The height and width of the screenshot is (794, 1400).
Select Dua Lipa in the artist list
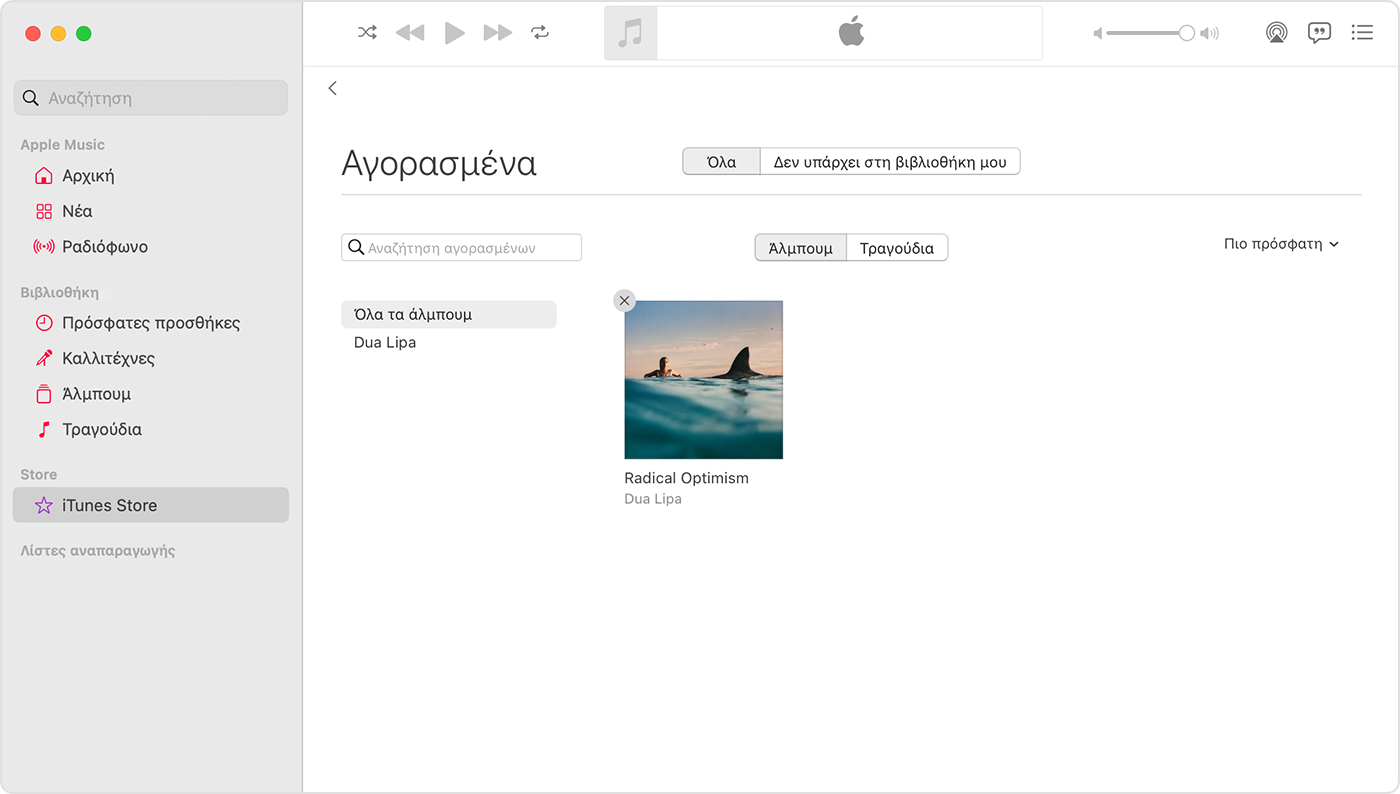pos(386,342)
